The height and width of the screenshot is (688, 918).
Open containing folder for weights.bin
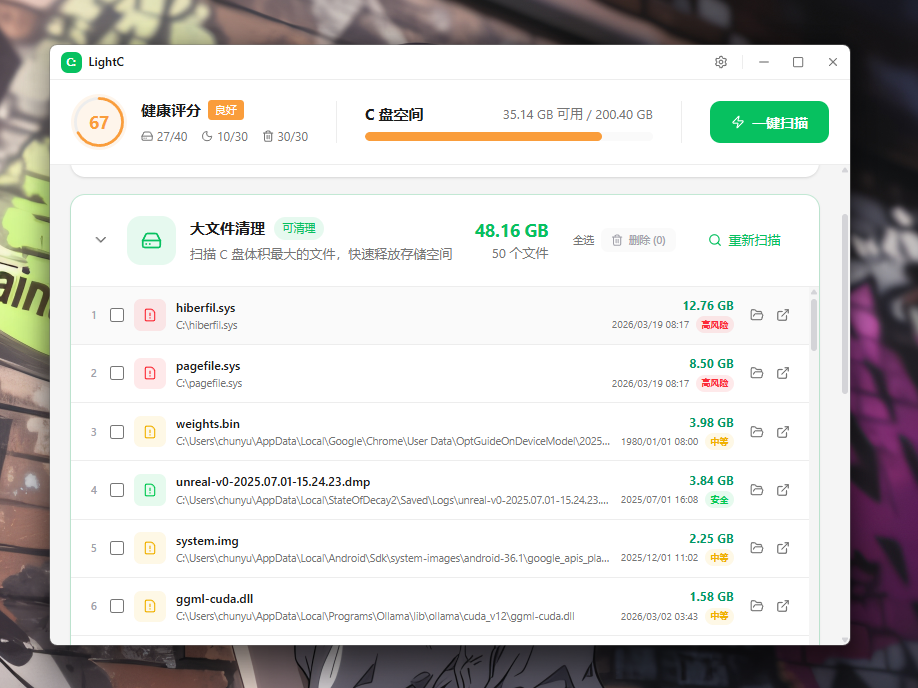click(756, 432)
